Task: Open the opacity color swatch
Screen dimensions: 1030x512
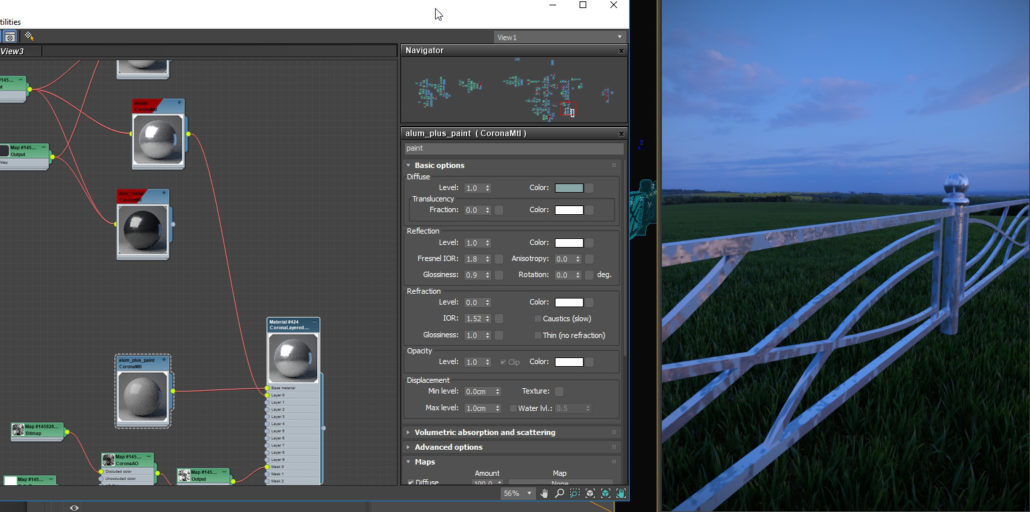Action: (569, 362)
